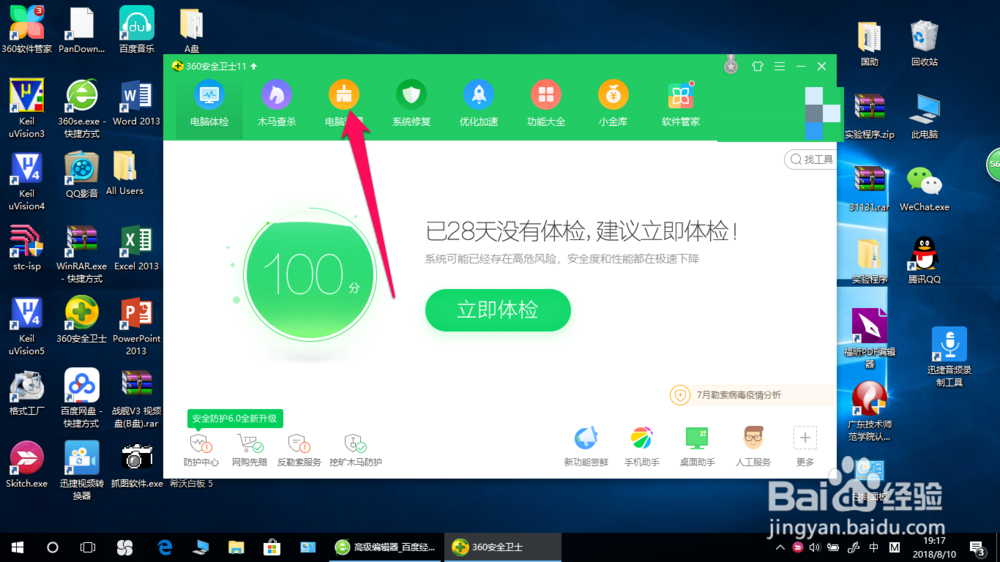Click the 100分 score circle
Screen dimensions: 1000x562
(x=309, y=275)
